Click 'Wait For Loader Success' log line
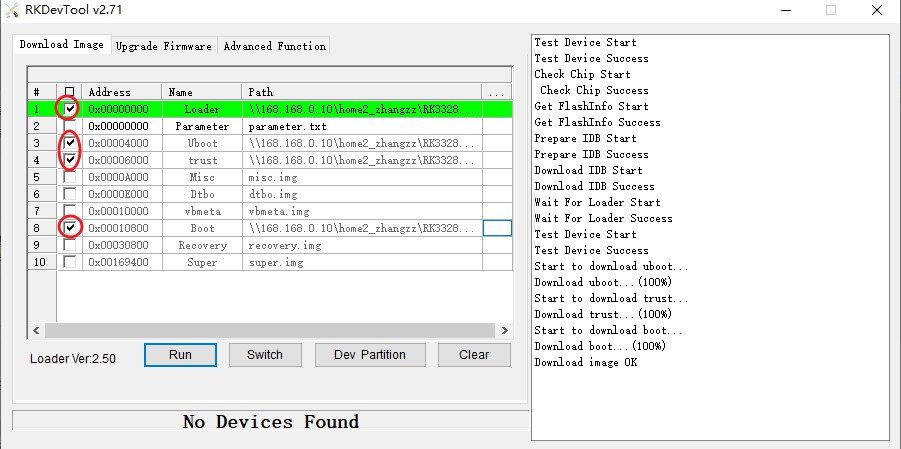This screenshot has height=449, width=901. tap(603, 218)
